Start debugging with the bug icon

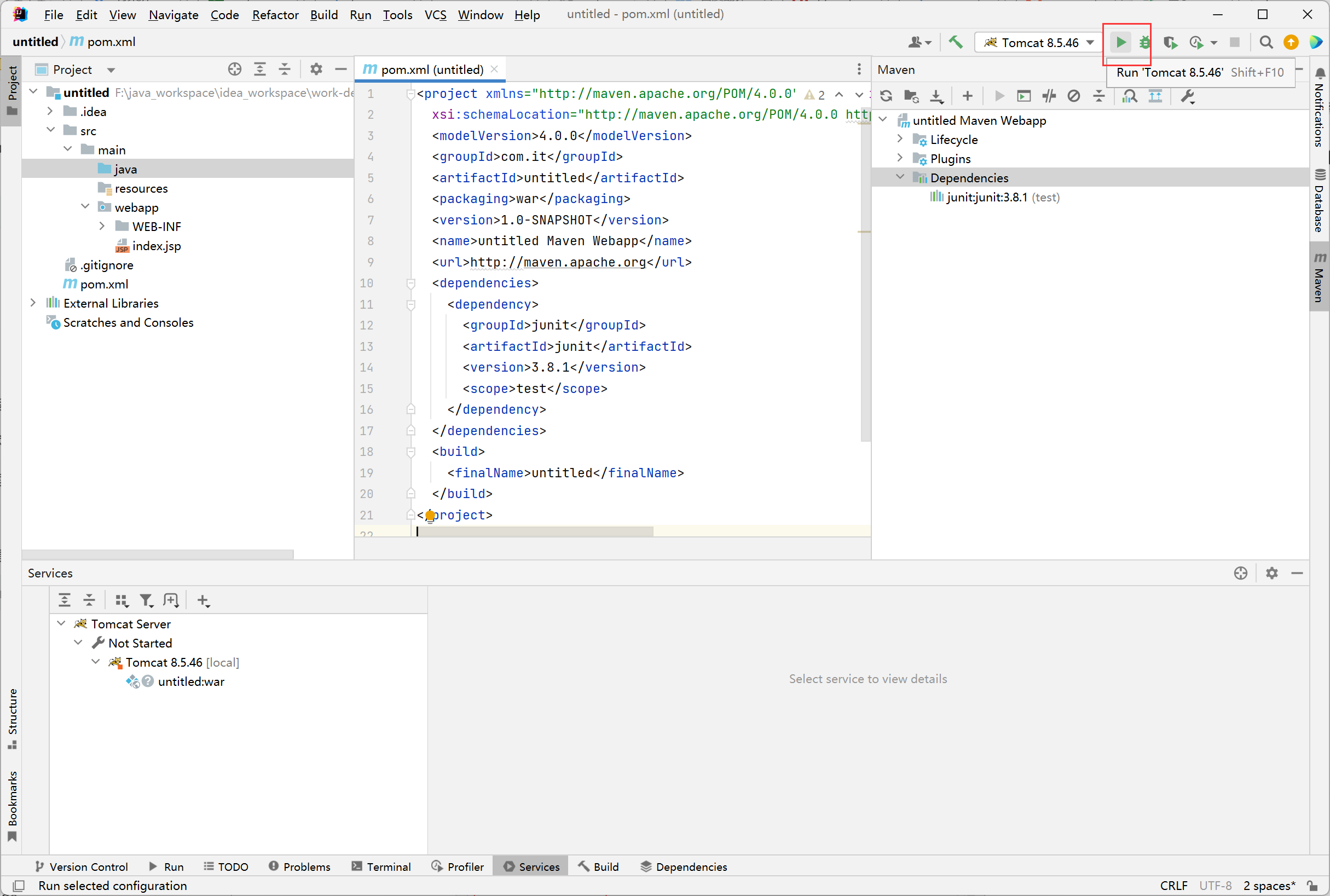(x=1144, y=42)
